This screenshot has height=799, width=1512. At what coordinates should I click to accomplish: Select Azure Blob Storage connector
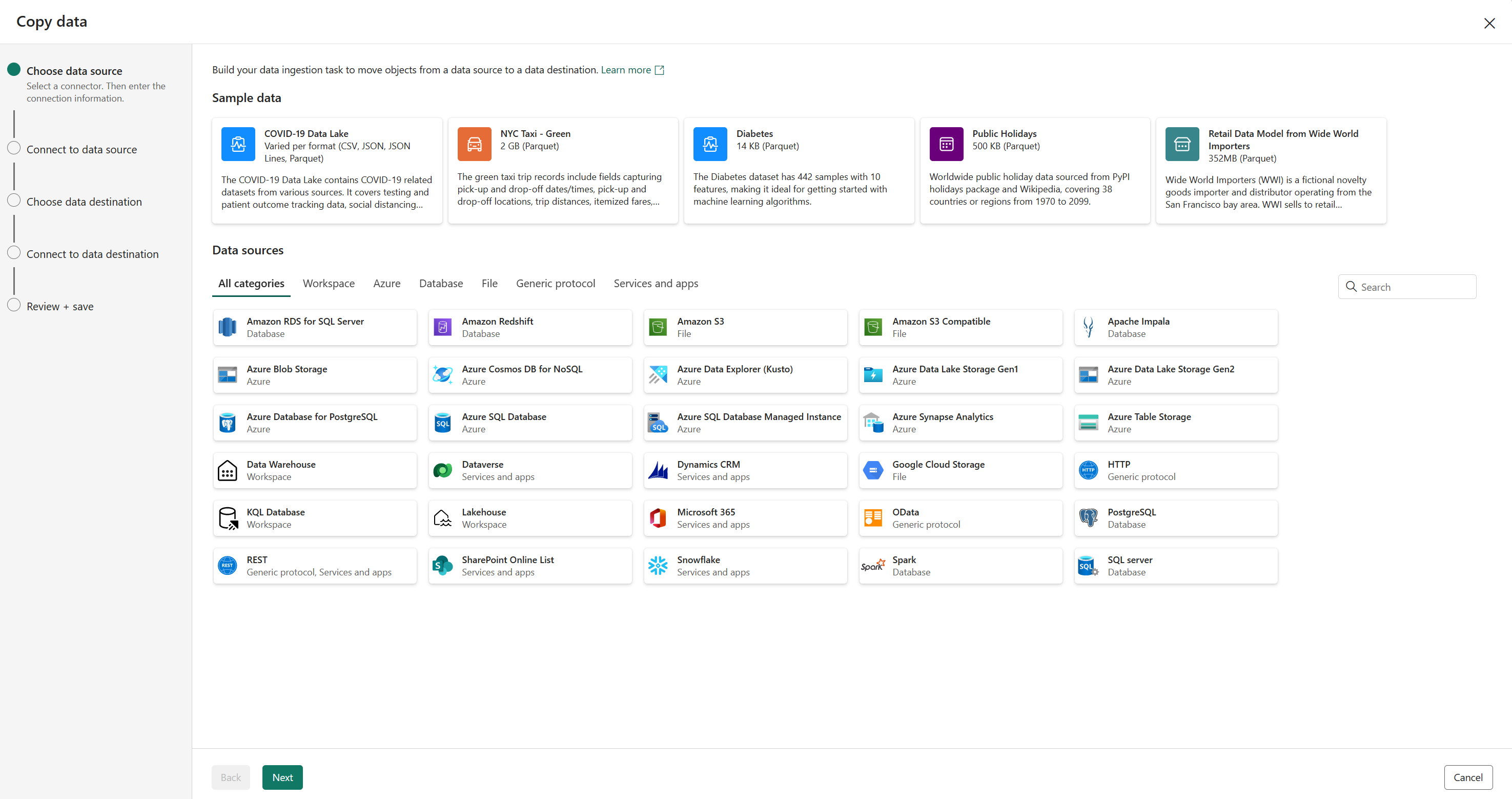coord(315,374)
